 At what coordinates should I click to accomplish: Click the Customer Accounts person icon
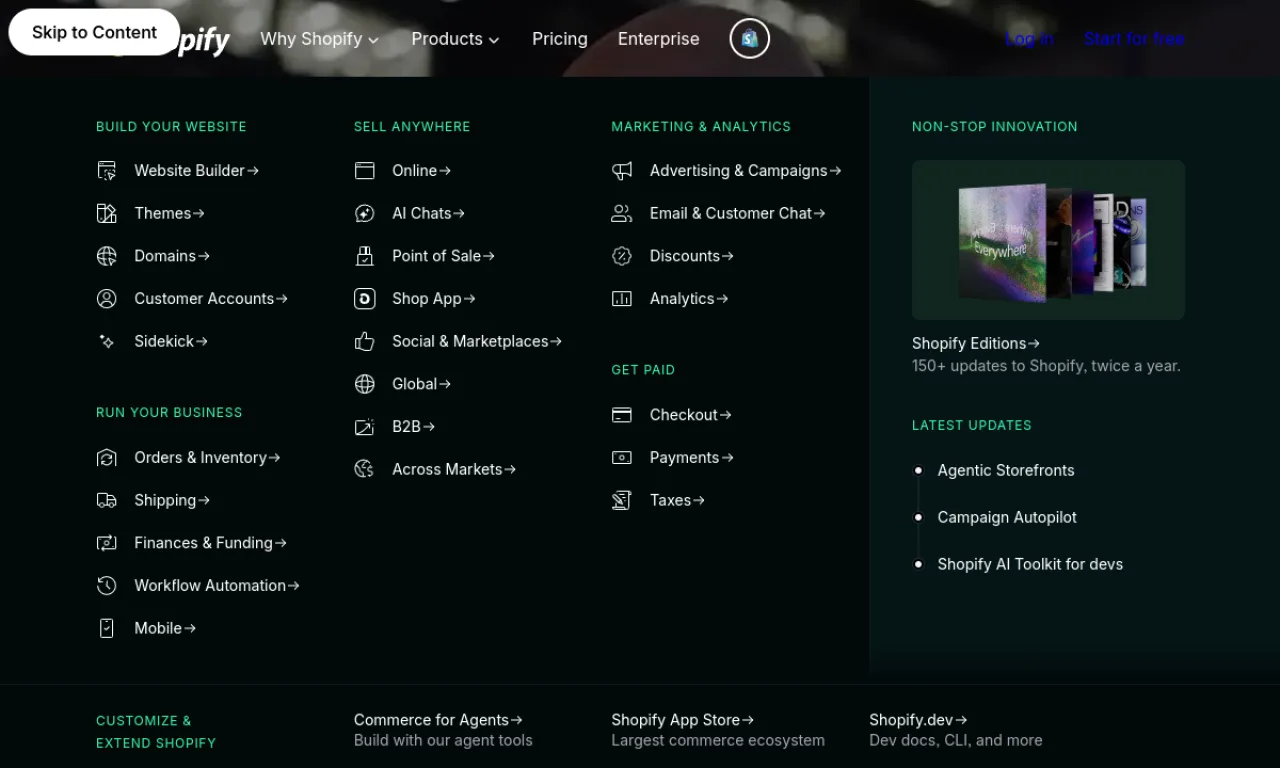click(x=106, y=299)
